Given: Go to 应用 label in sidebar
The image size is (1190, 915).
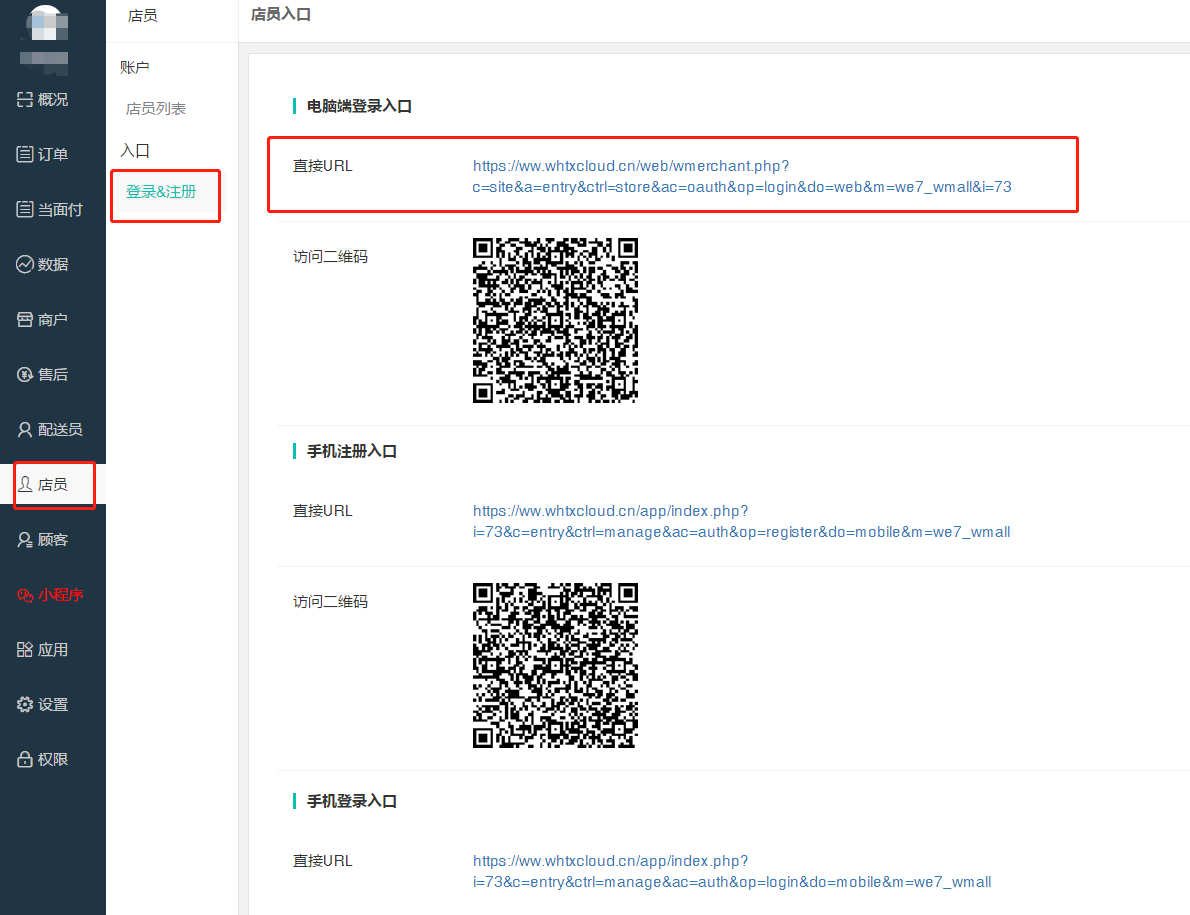Looking at the screenshot, I should [x=53, y=649].
